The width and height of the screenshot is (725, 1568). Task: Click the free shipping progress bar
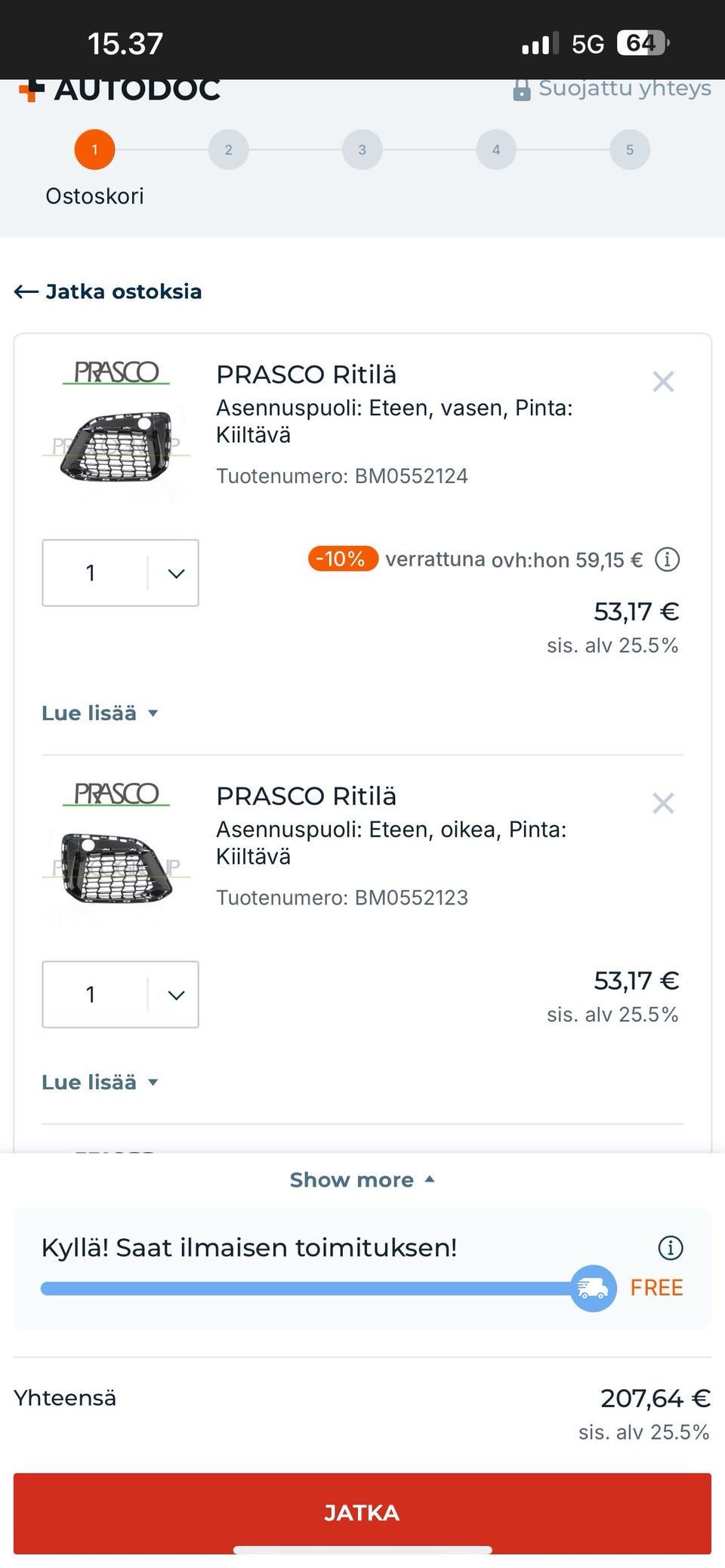[302, 1289]
